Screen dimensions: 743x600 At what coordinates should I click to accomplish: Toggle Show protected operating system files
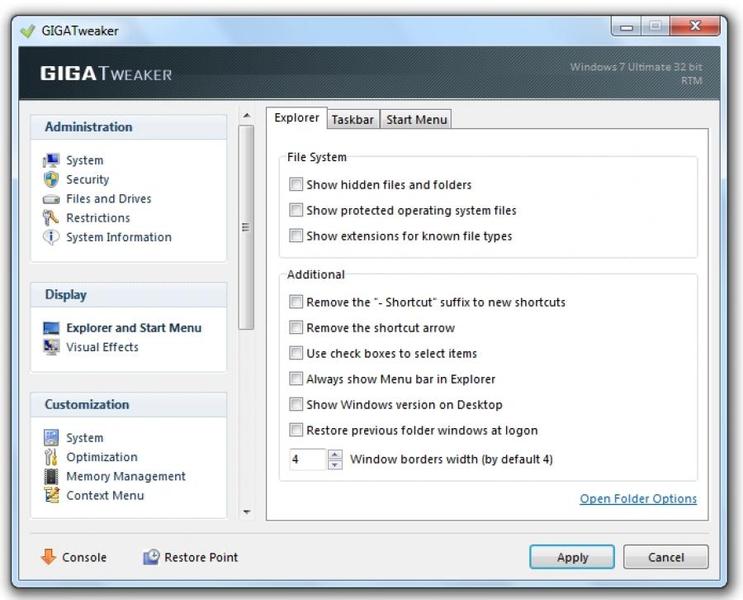pos(296,210)
